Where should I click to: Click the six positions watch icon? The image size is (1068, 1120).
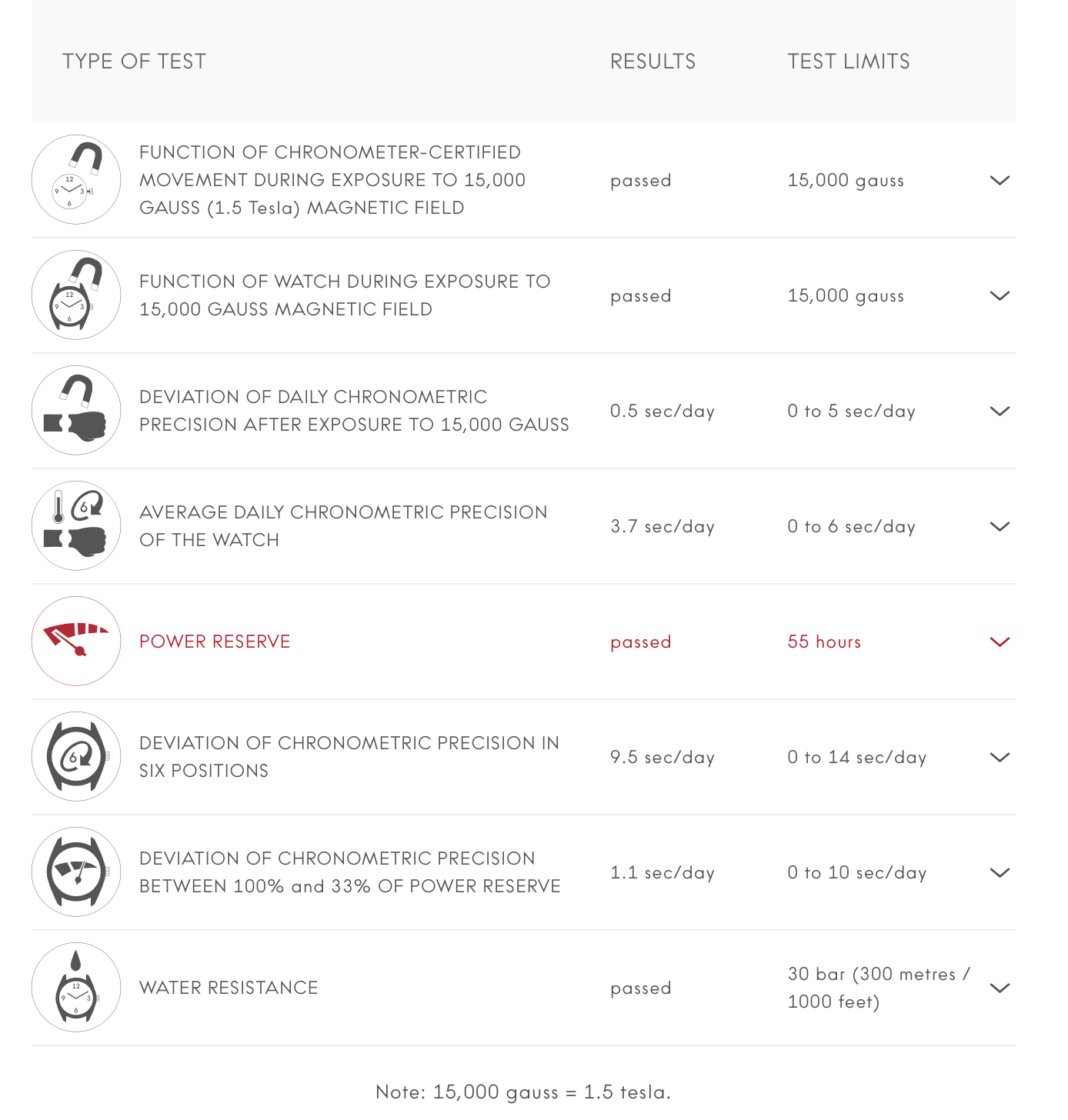(76, 757)
